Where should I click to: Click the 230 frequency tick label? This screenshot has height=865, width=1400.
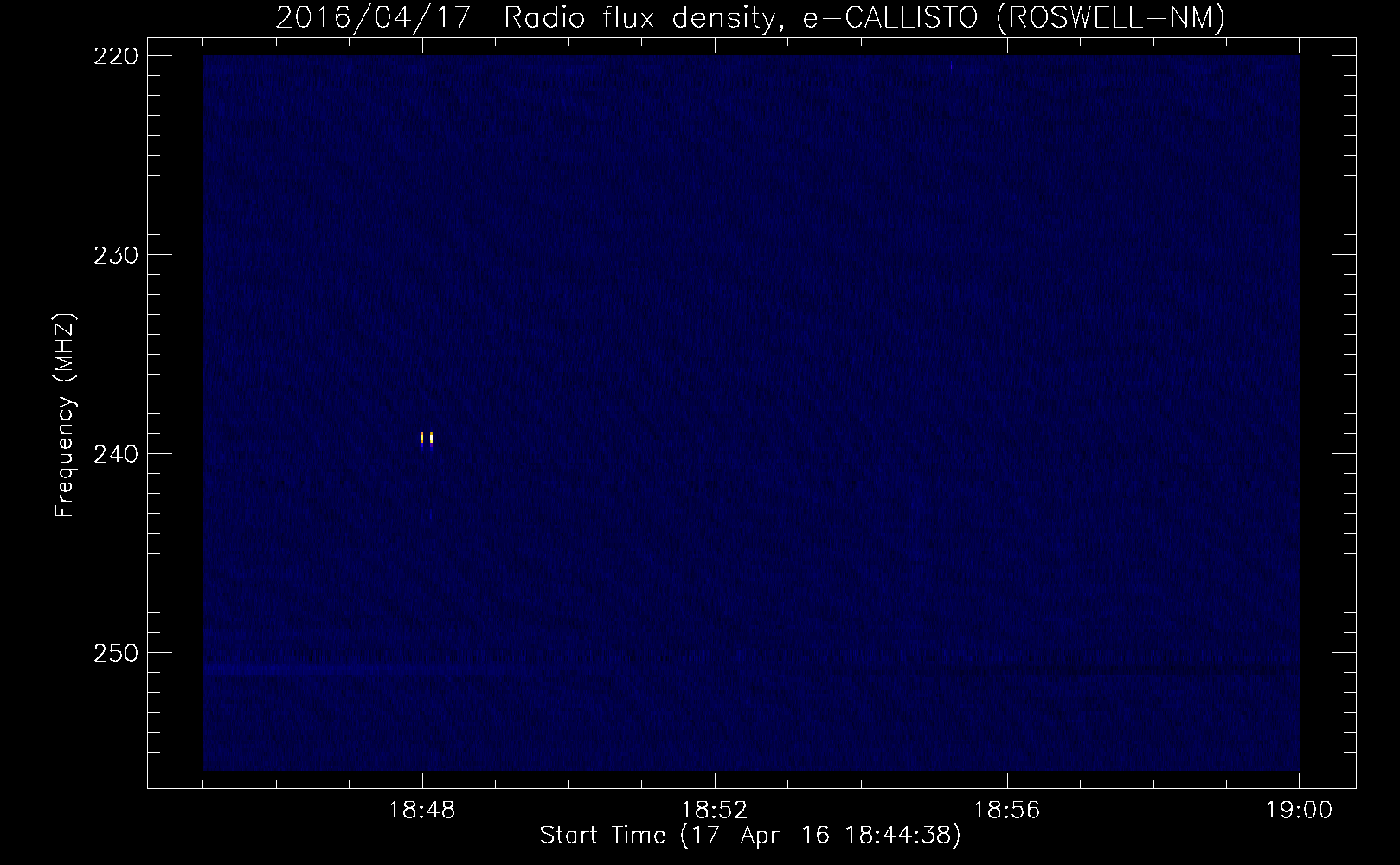click(x=115, y=255)
